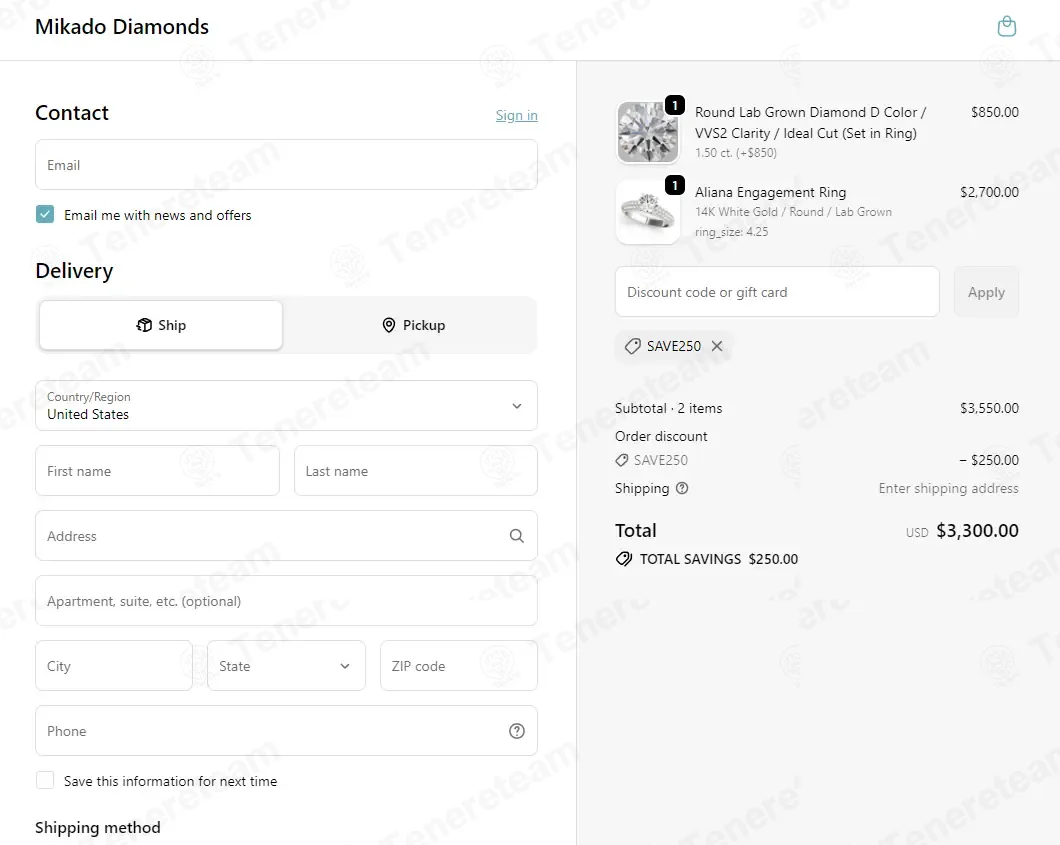Viewport: 1060px width, 845px height.
Task: Click into the Phone field
Action: click(286, 731)
